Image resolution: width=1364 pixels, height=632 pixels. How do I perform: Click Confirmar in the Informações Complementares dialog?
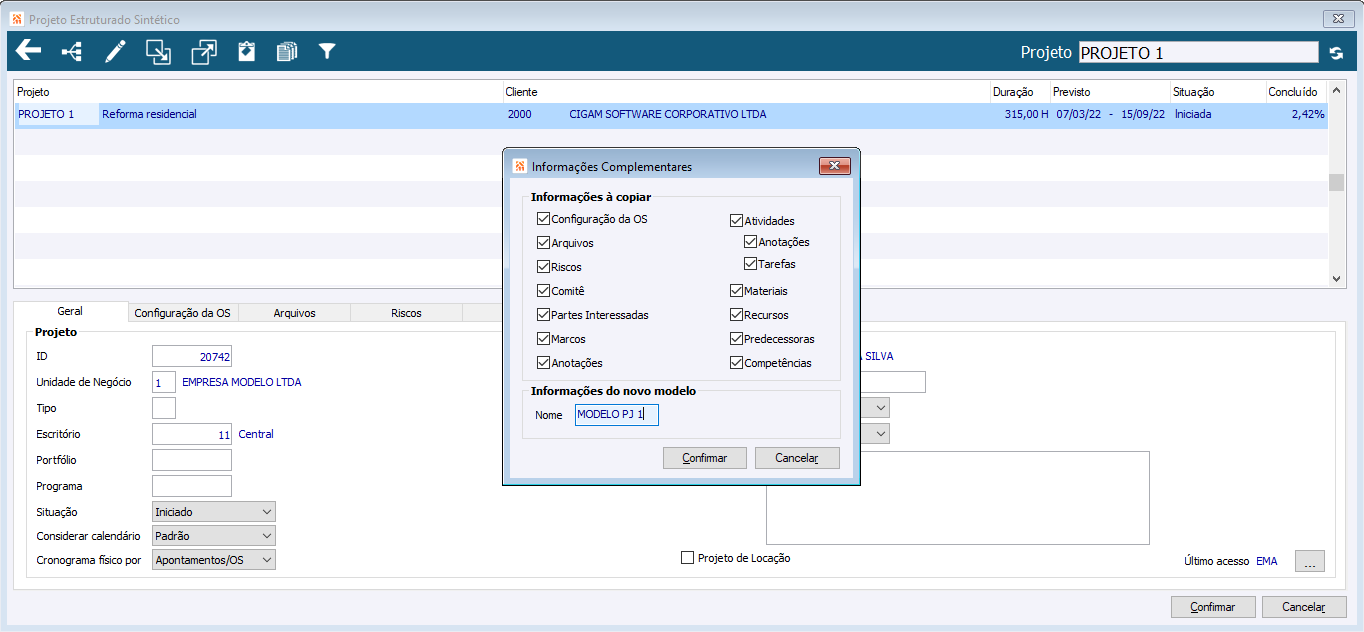pyautogui.click(x=705, y=458)
